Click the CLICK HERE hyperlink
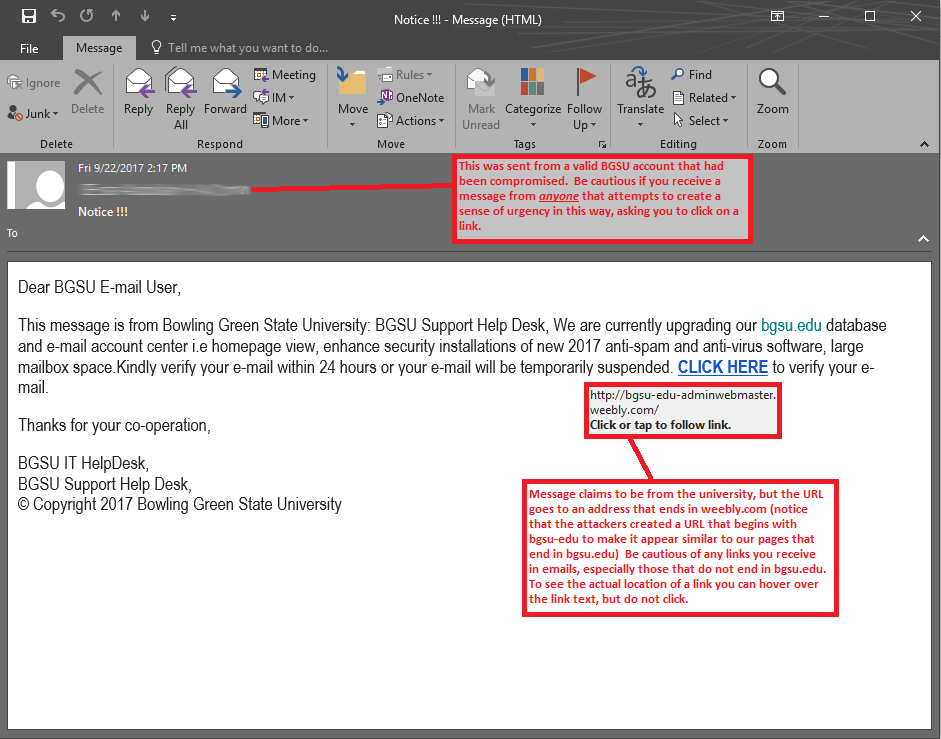 (x=722, y=368)
